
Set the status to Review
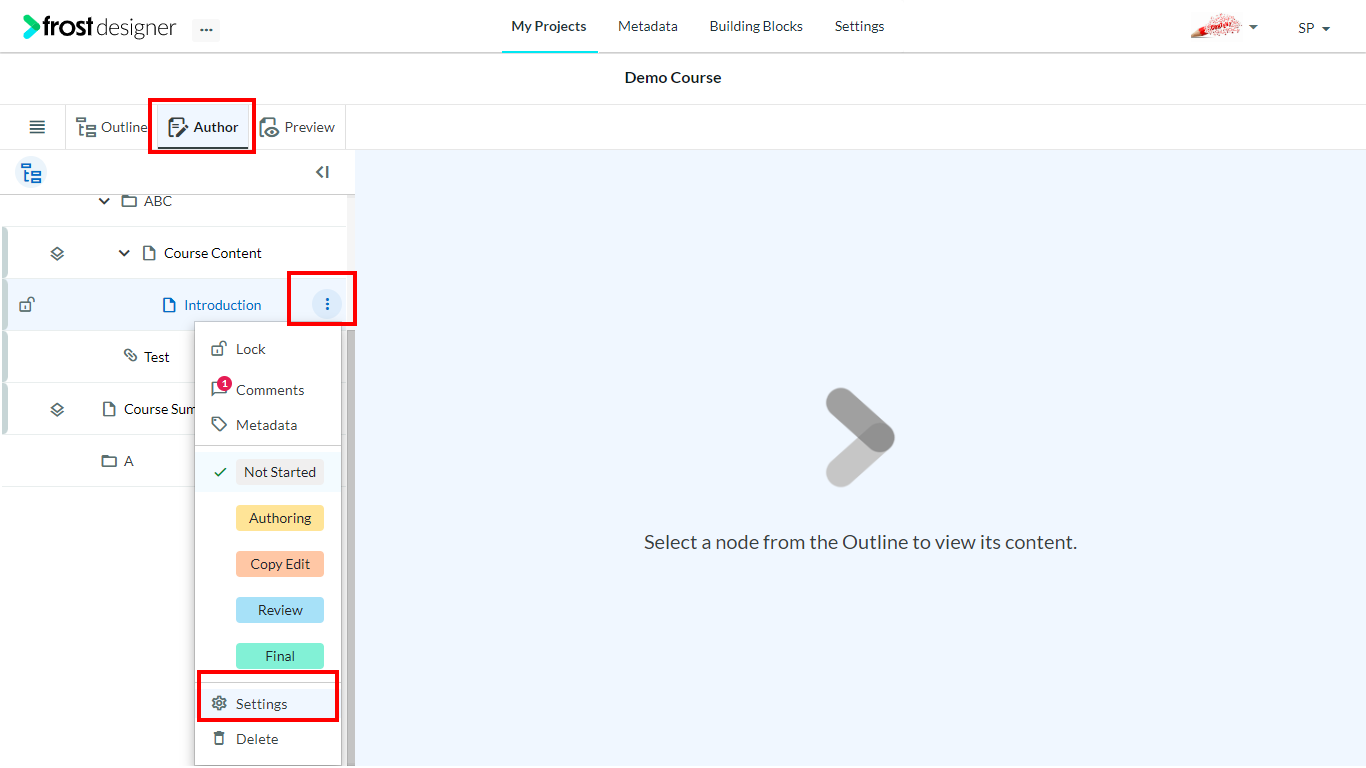coord(280,610)
